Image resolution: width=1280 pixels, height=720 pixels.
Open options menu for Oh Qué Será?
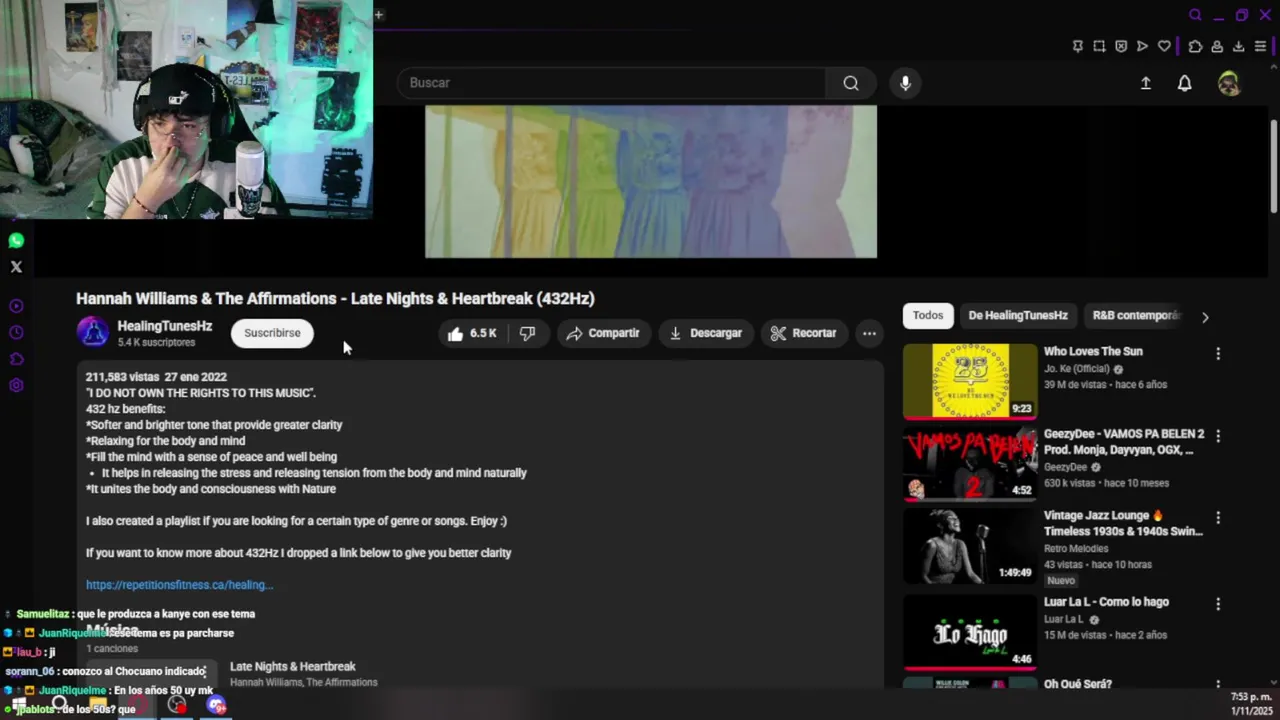(x=1218, y=686)
